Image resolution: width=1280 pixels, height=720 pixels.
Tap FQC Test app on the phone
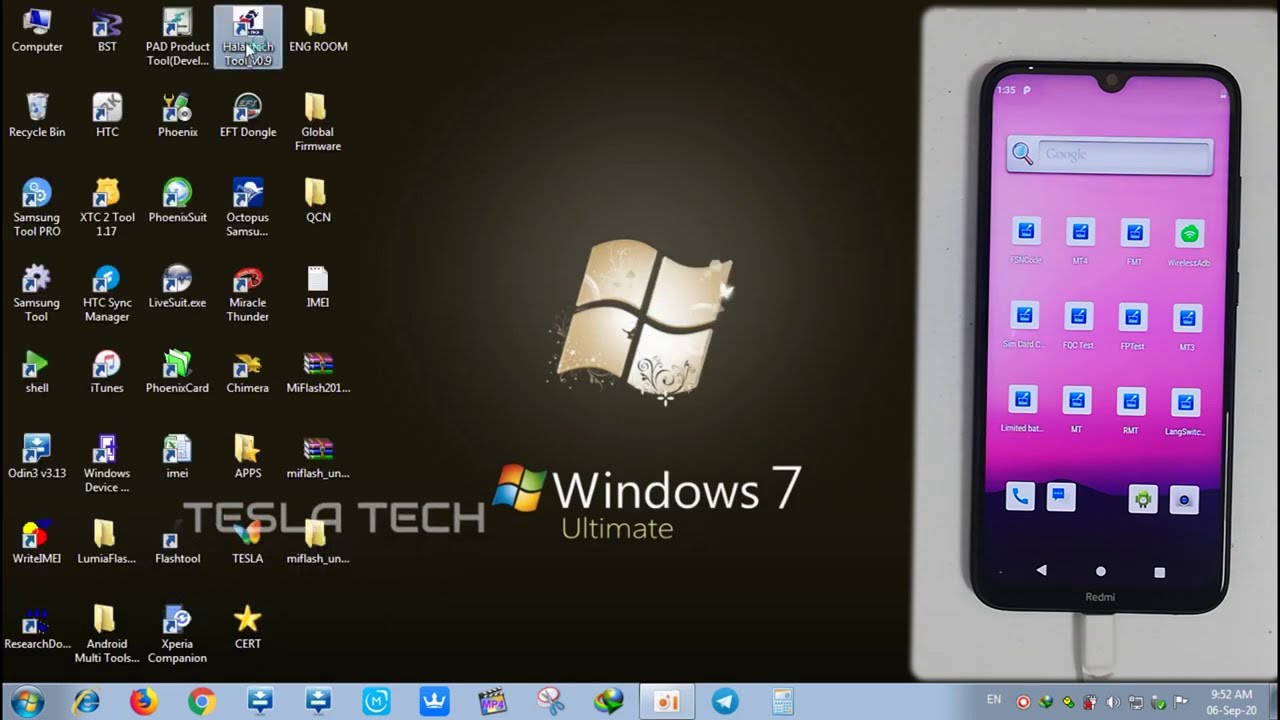(x=1078, y=326)
